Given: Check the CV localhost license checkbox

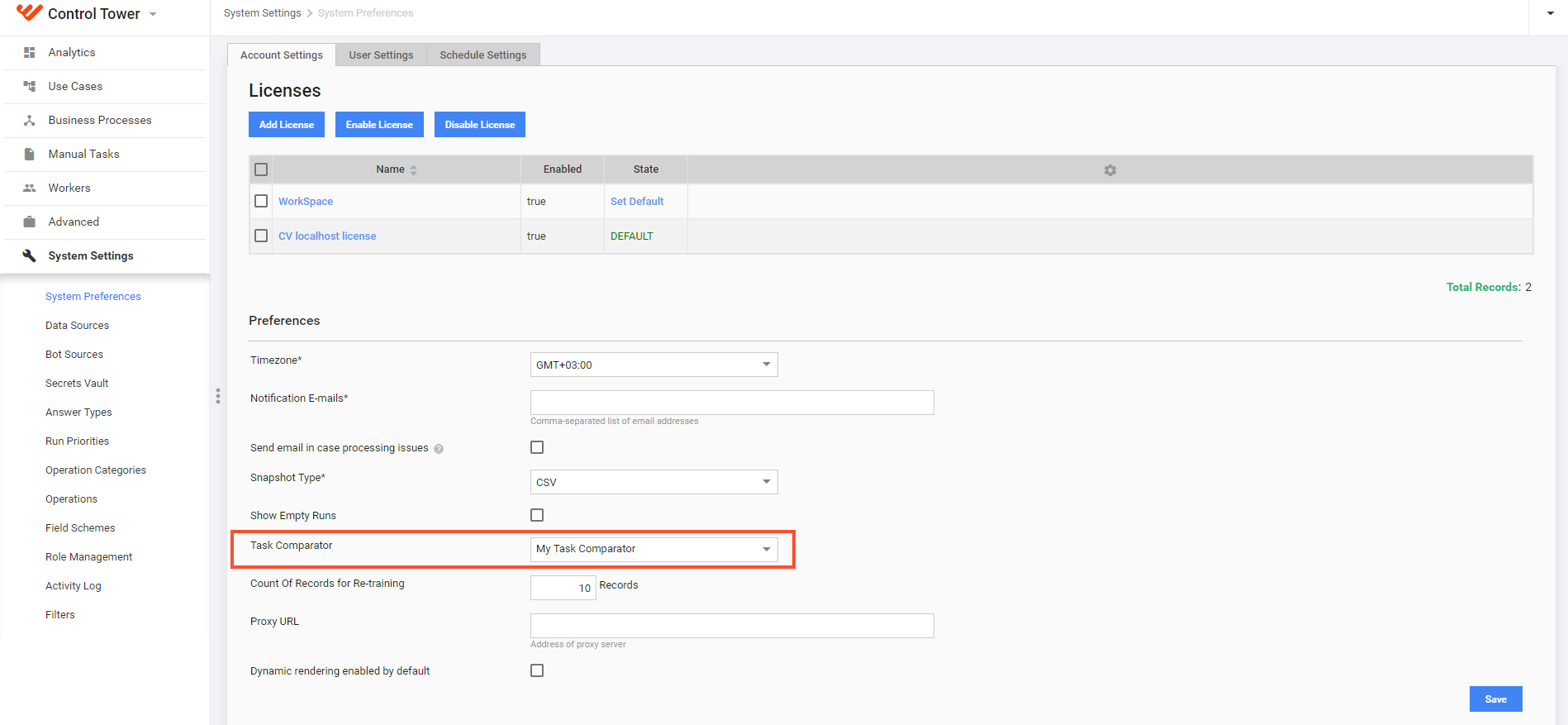Looking at the screenshot, I should pyautogui.click(x=261, y=236).
